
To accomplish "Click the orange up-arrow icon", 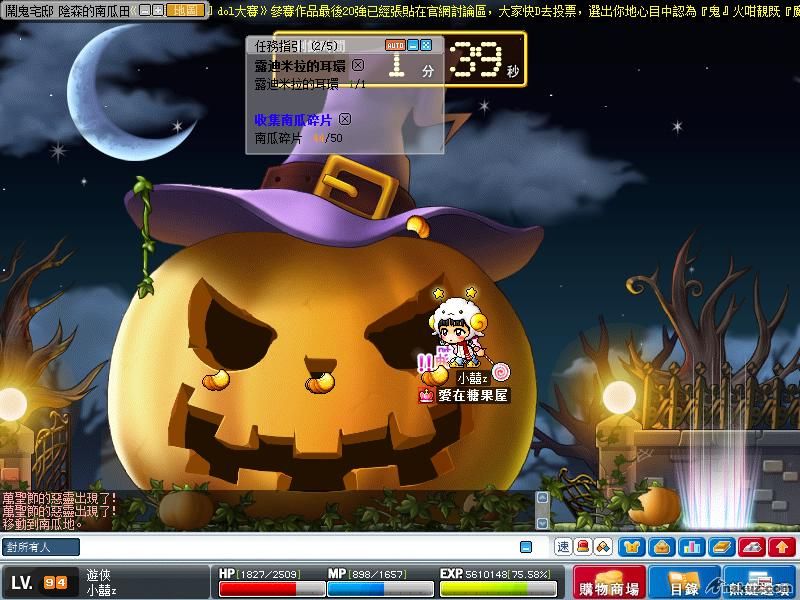I will click(783, 547).
